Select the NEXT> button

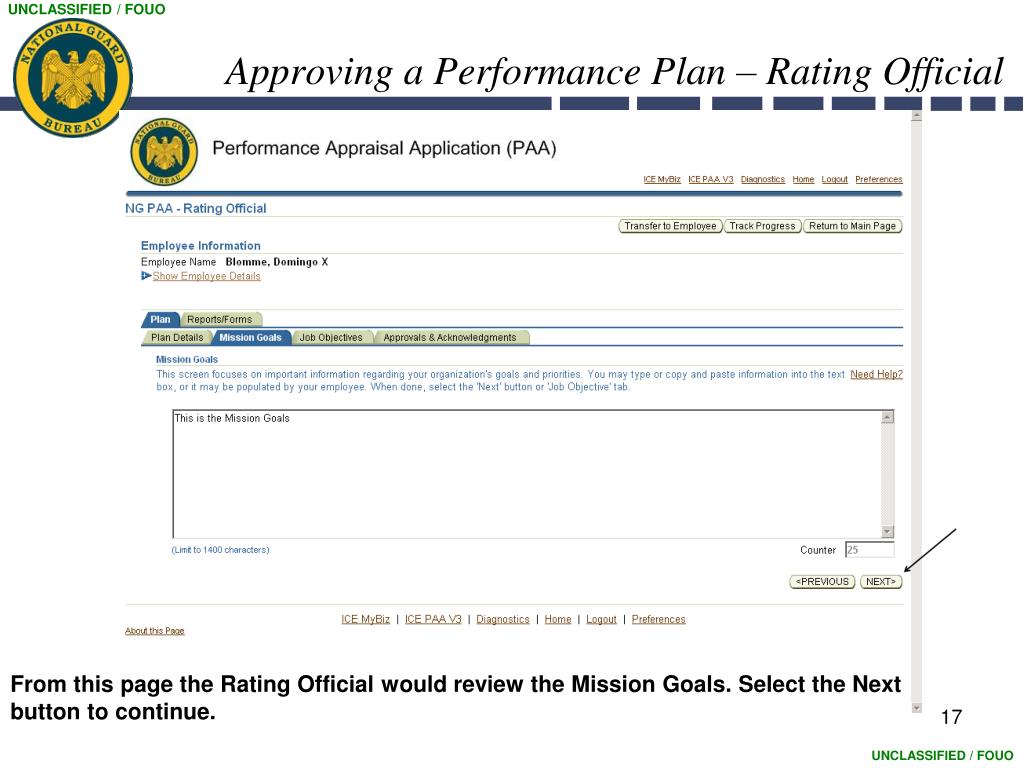pyautogui.click(x=881, y=581)
